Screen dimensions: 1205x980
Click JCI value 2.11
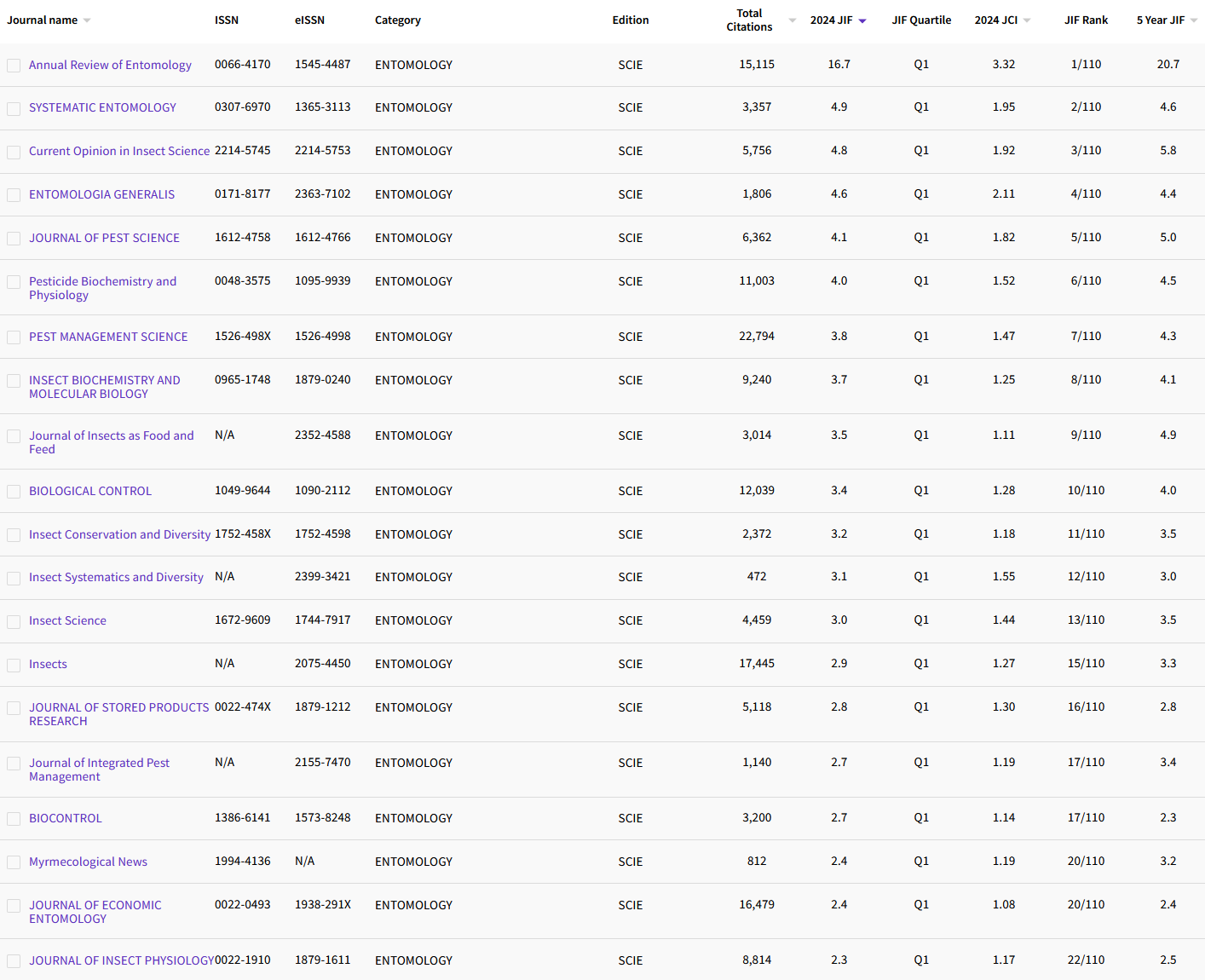1004,193
